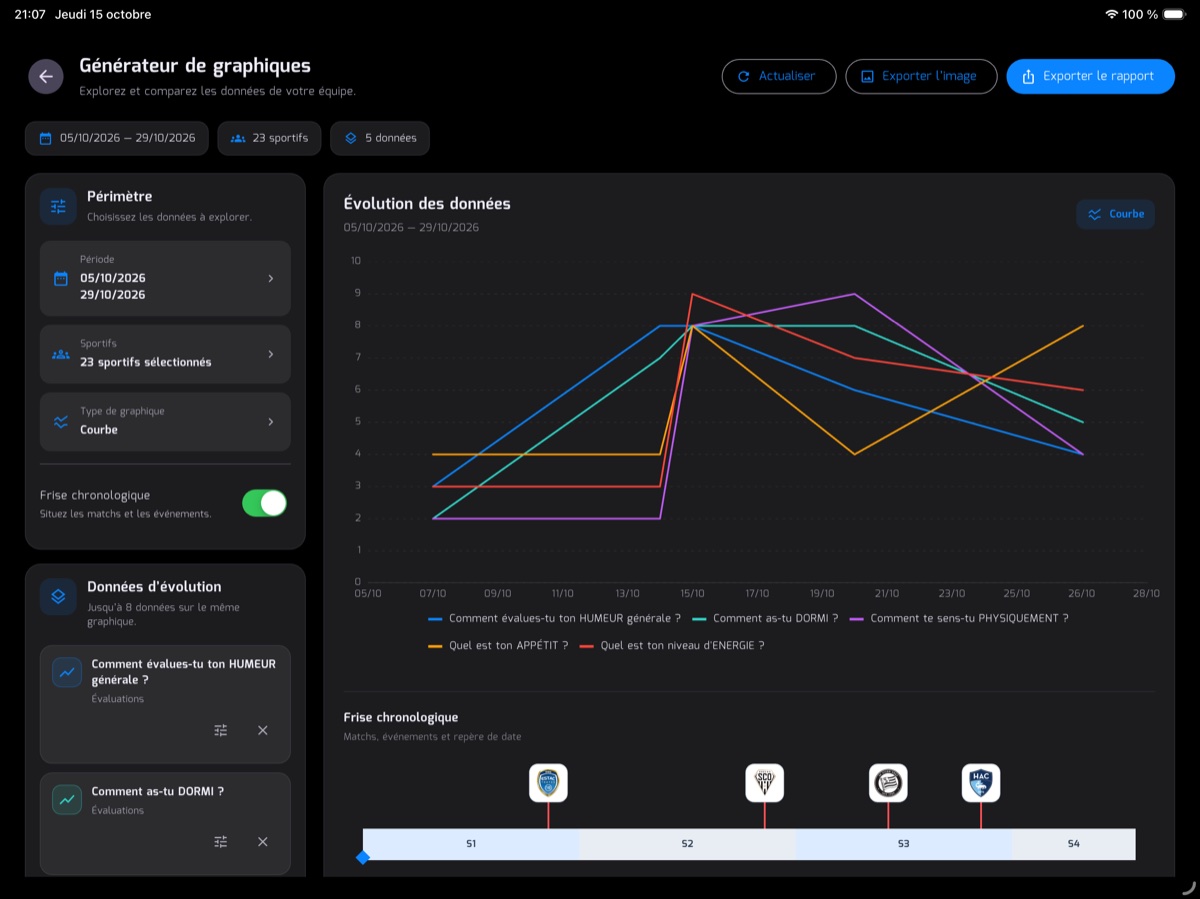1200x899 pixels.
Task: Open settings for HUMEUR générale data
Action: tap(221, 731)
